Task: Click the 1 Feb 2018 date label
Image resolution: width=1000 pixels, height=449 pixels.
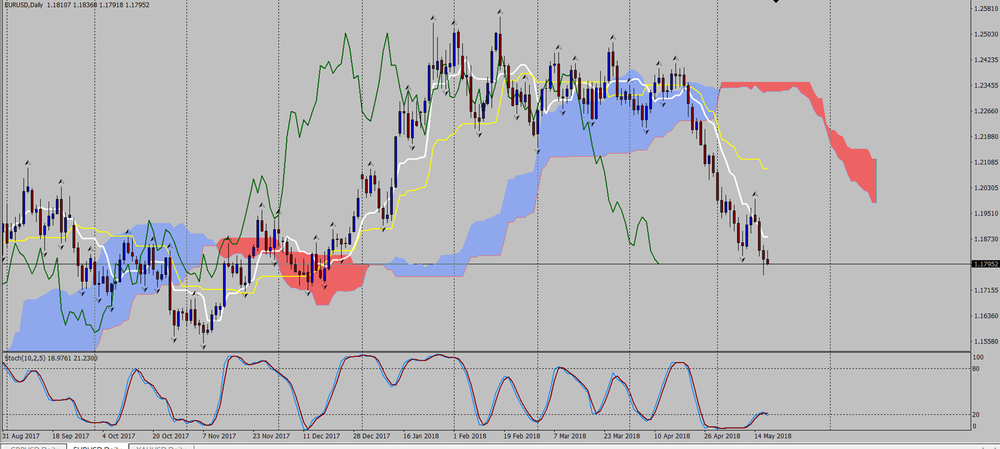Action: pyautogui.click(x=471, y=436)
